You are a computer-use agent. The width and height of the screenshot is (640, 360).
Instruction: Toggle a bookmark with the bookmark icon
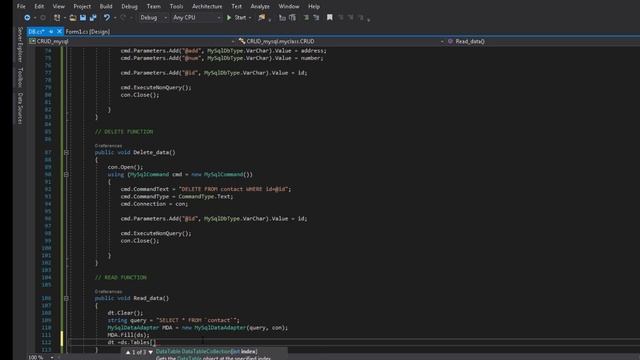(329, 18)
